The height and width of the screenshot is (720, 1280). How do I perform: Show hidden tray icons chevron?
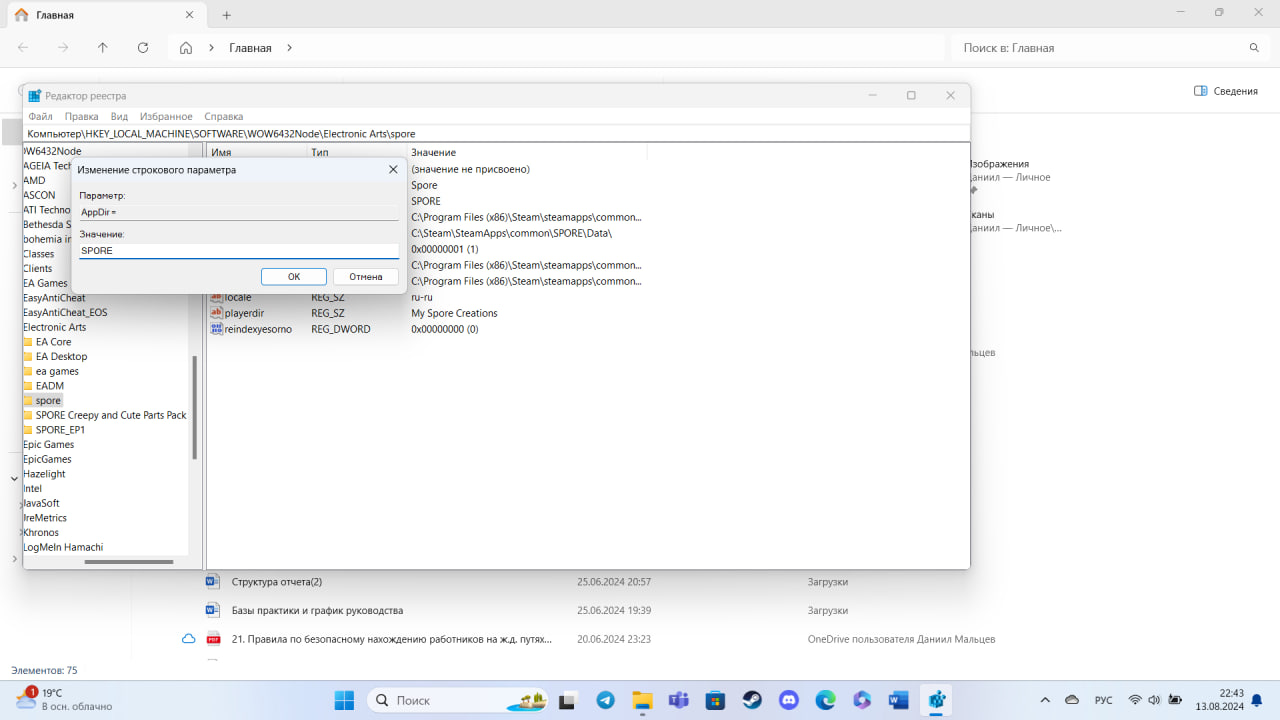(1045, 700)
